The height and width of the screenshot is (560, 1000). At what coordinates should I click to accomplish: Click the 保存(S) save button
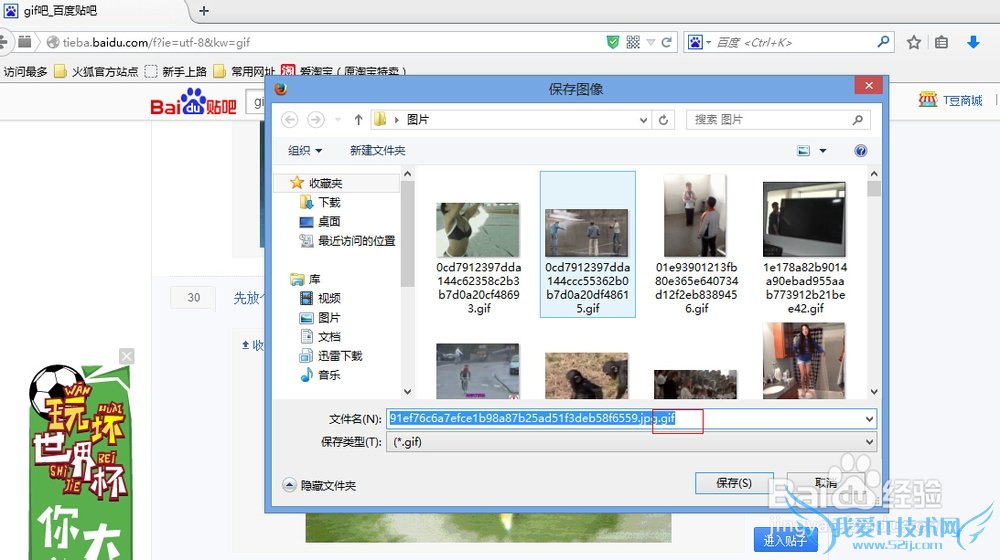coord(734,483)
